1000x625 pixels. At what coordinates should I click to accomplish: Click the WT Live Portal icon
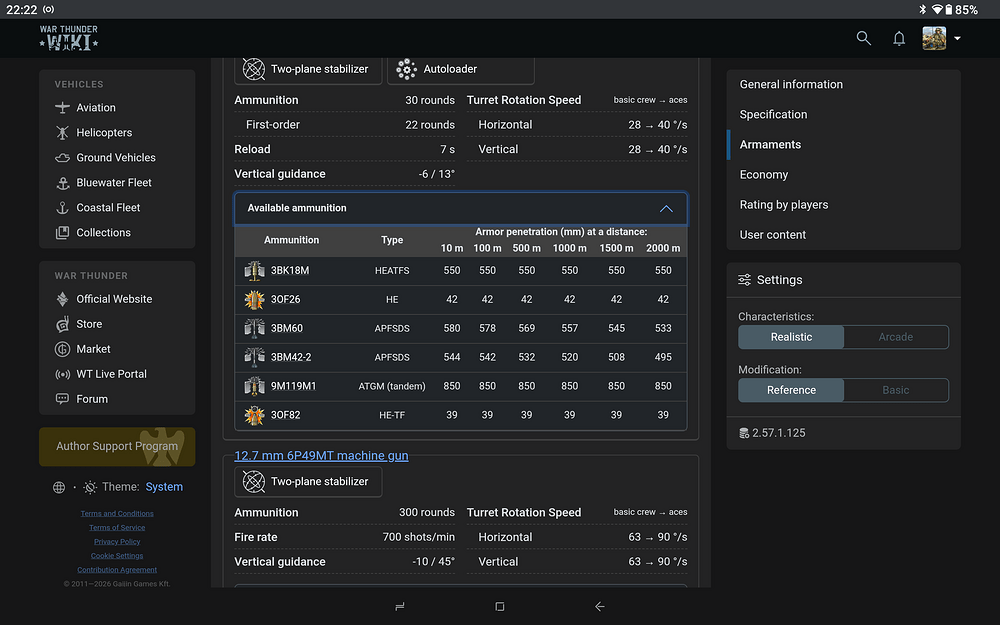pyautogui.click(x=62, y=374)
